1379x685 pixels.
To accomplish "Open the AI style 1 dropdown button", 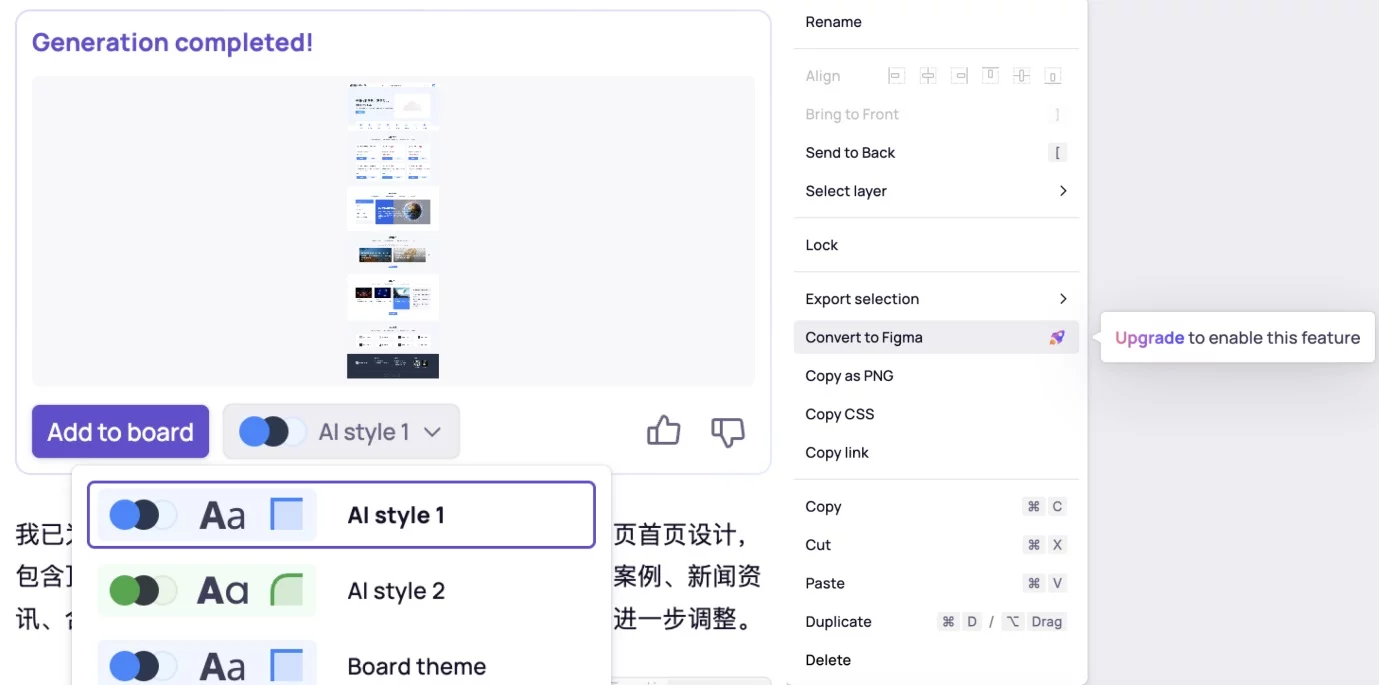I will tap(341, 432).
